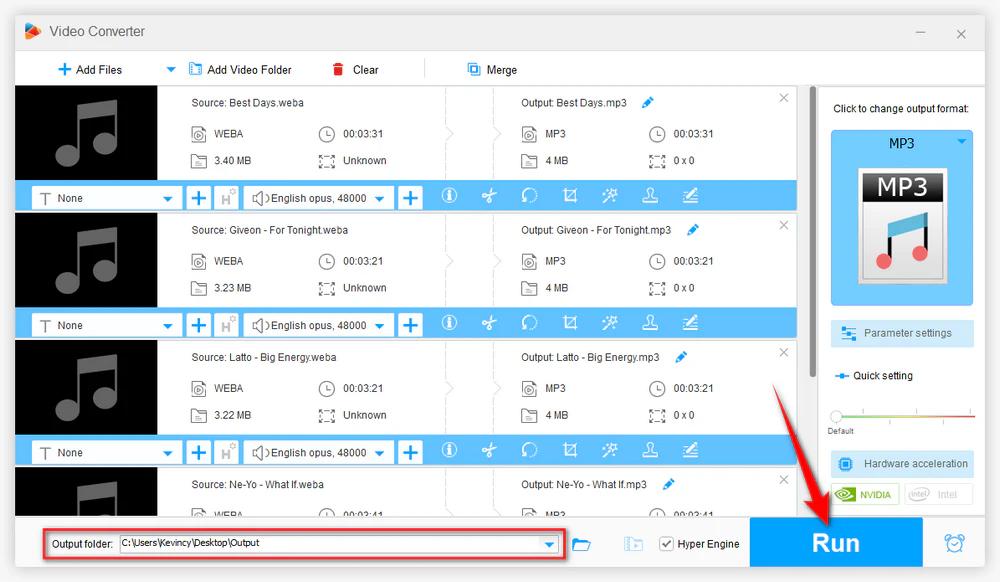Click the Quick setting quality slider

point(902,416)
